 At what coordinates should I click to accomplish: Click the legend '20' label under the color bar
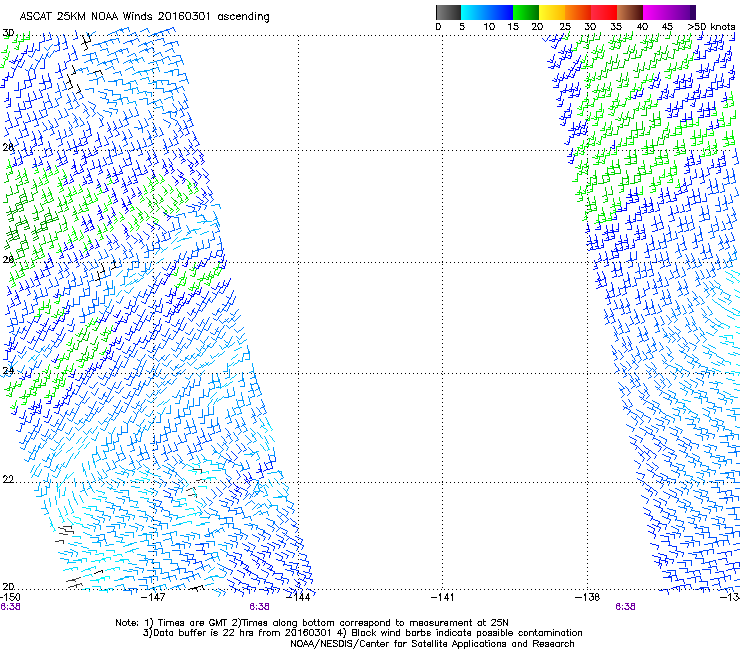tap(537, 27)
